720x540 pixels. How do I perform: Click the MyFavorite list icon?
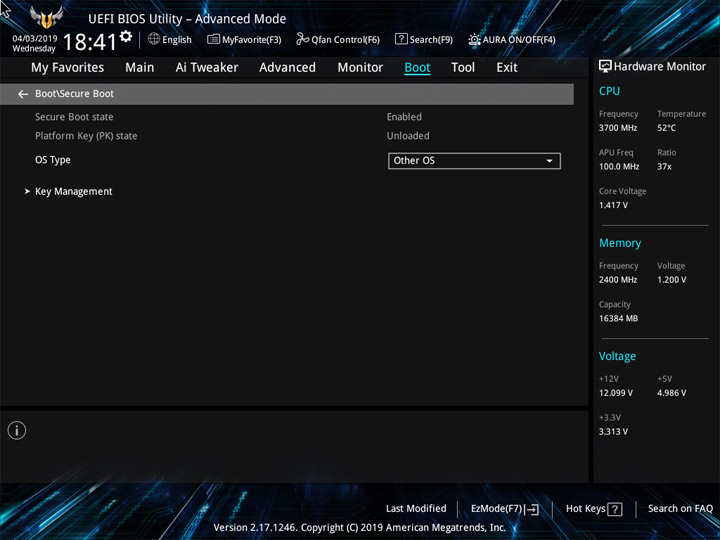pyautogui.click(x=214, y=39)
